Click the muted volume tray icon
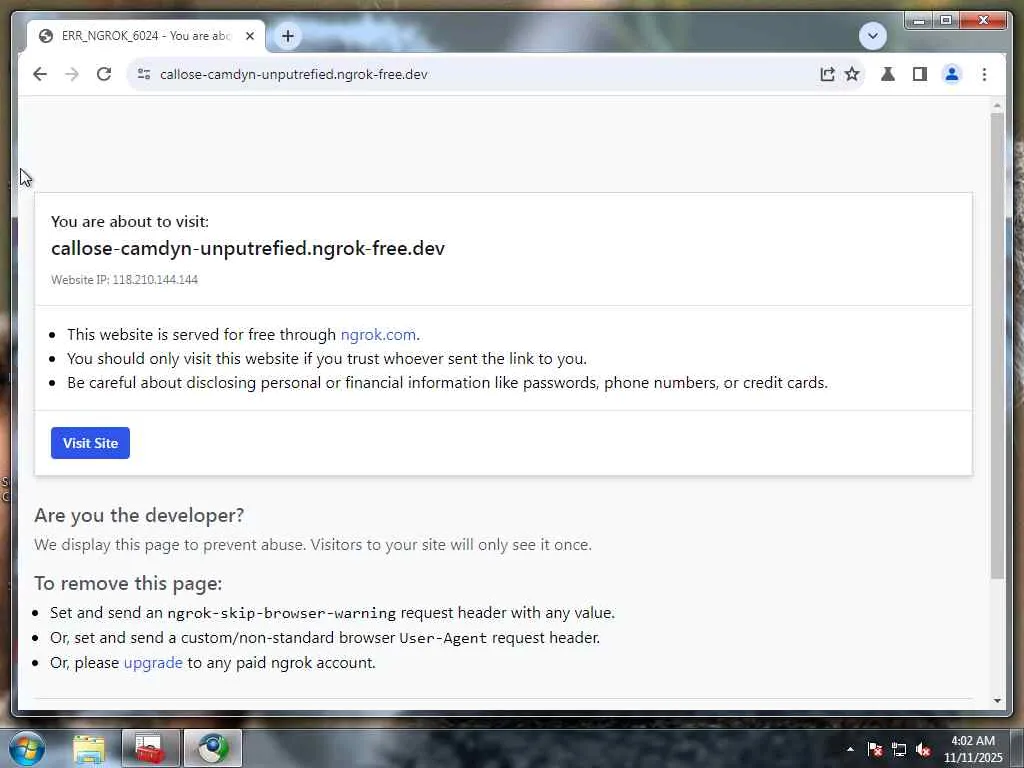The image size is (1024, 768). pos(923,749)
